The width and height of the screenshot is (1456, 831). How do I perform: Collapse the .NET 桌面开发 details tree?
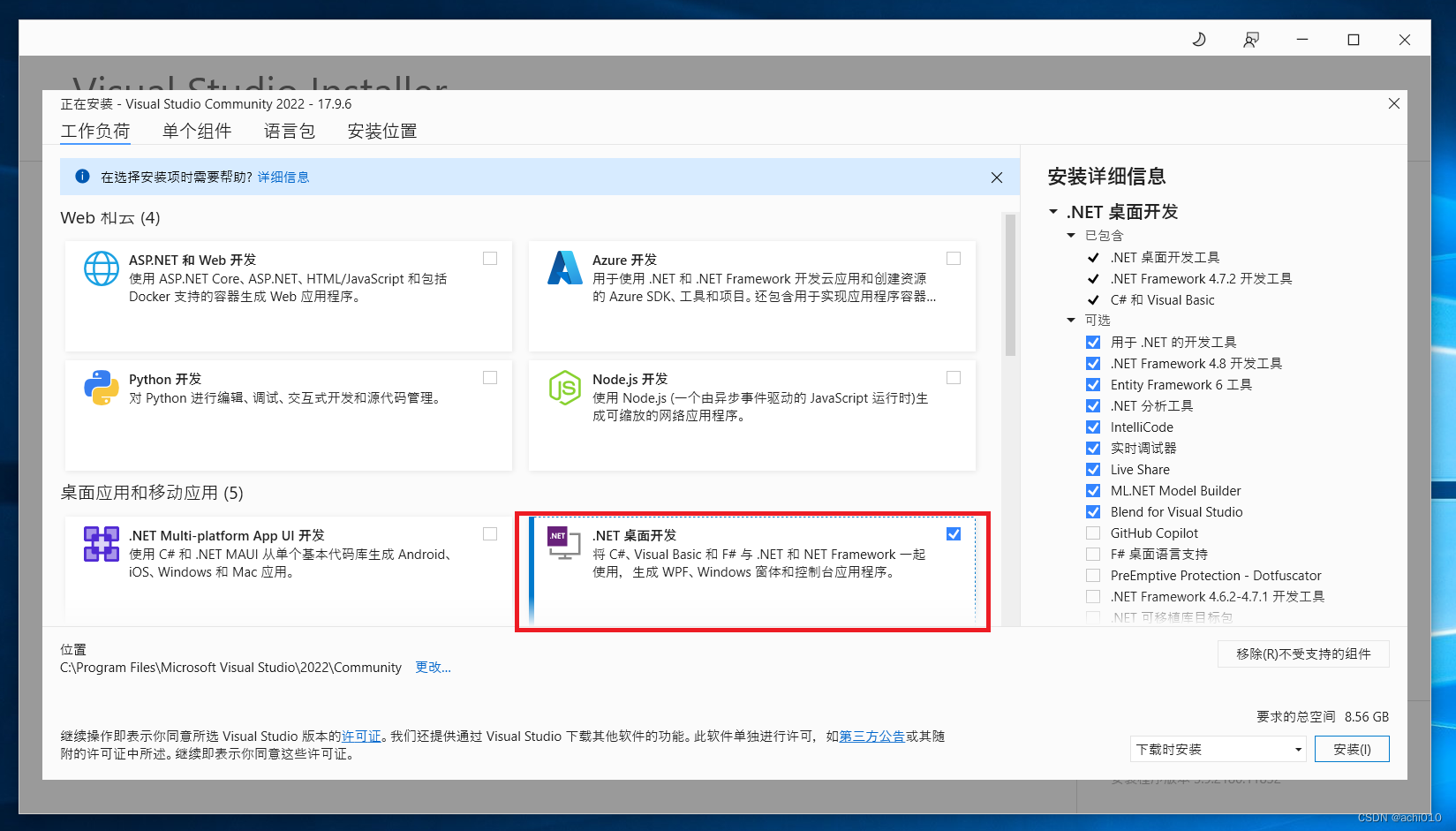pos(1053,212)
